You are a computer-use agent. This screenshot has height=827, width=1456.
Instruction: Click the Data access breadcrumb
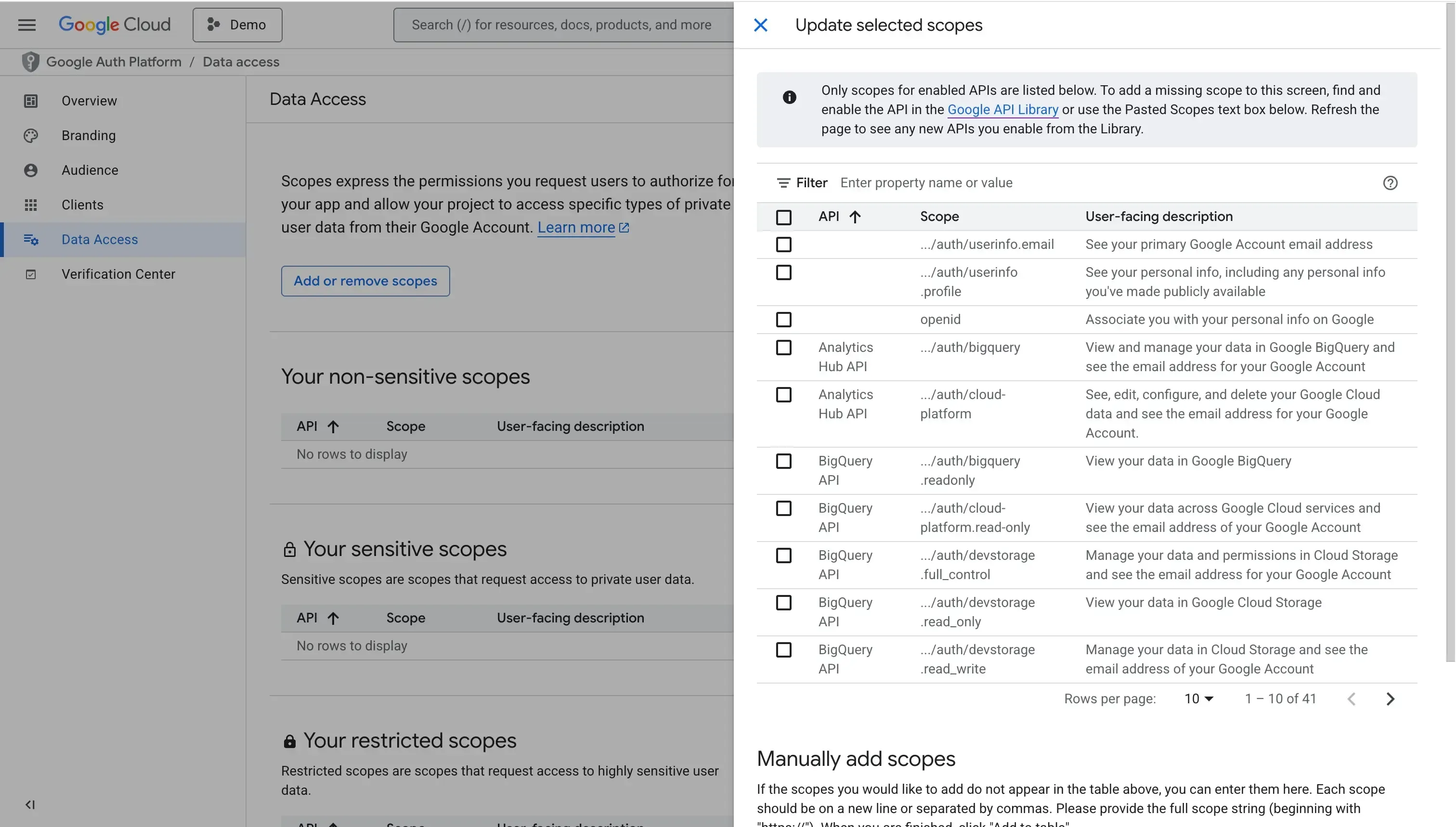(241, 62)
